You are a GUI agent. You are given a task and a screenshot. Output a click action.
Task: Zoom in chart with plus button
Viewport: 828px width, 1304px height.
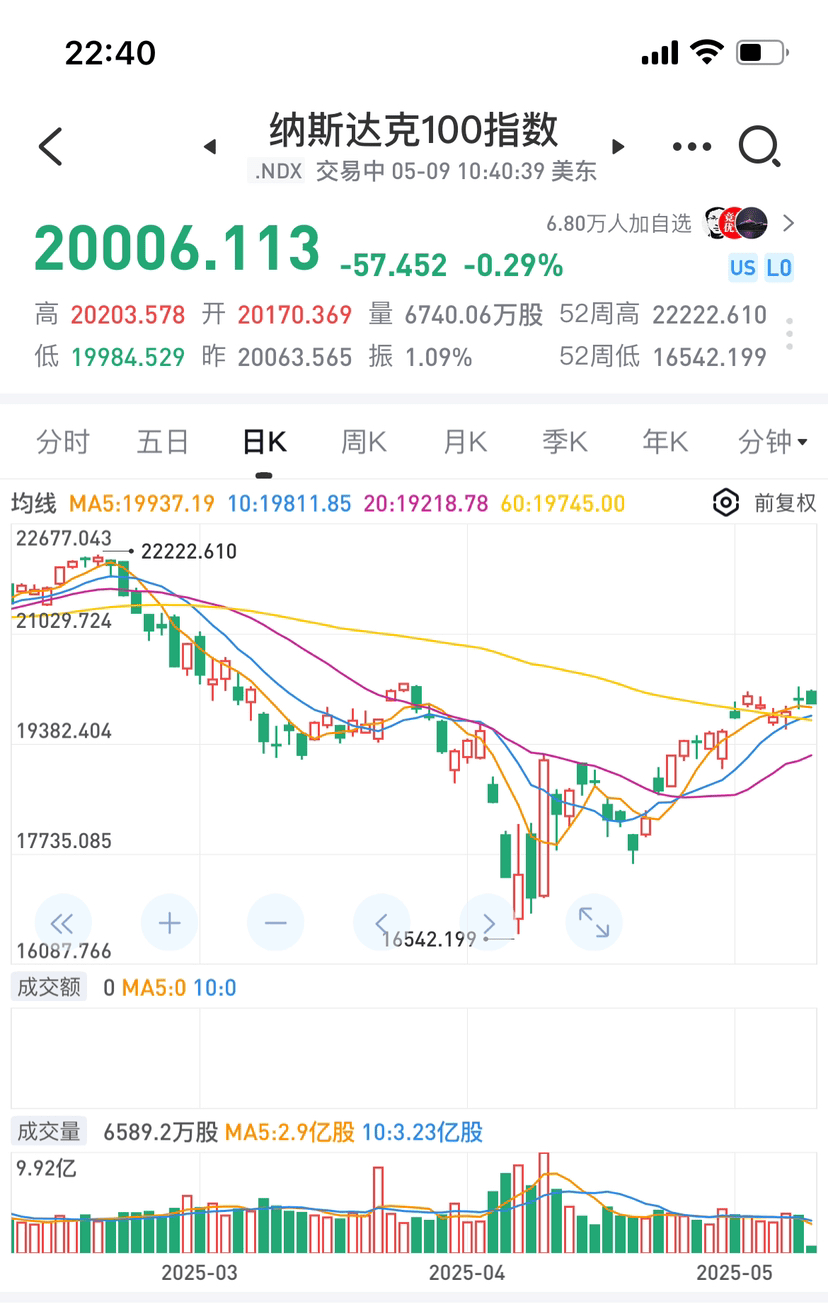pyautogui.click(x=169, y=922)
